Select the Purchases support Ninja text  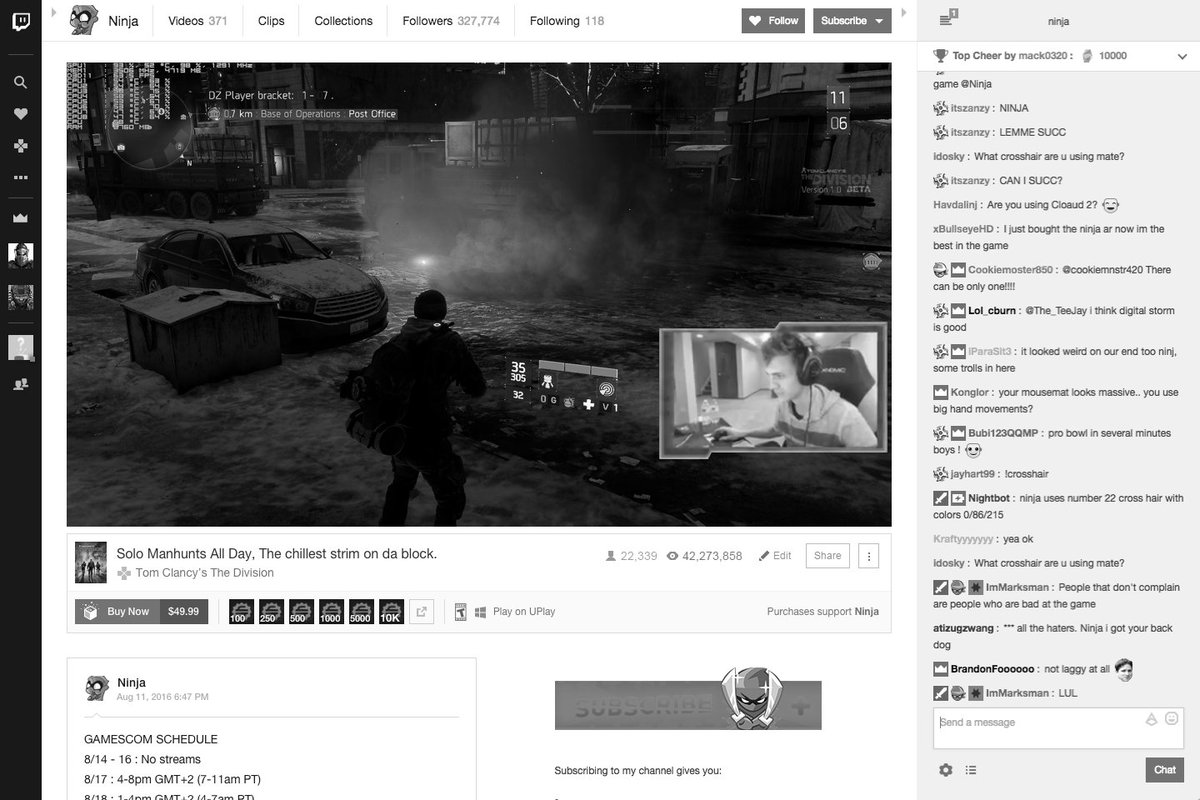coord(823,611)
